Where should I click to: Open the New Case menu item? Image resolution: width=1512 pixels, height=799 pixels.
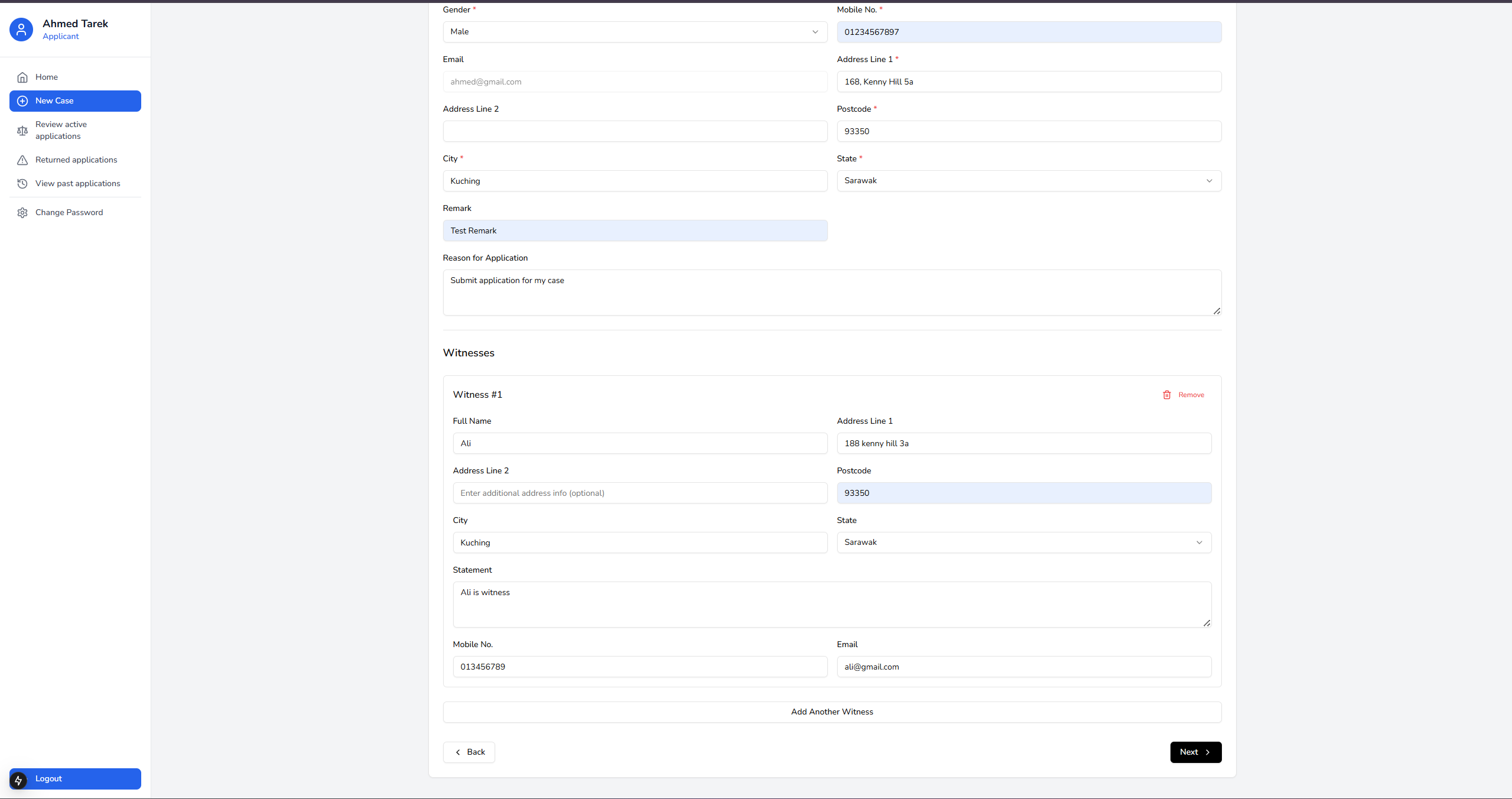75,101
